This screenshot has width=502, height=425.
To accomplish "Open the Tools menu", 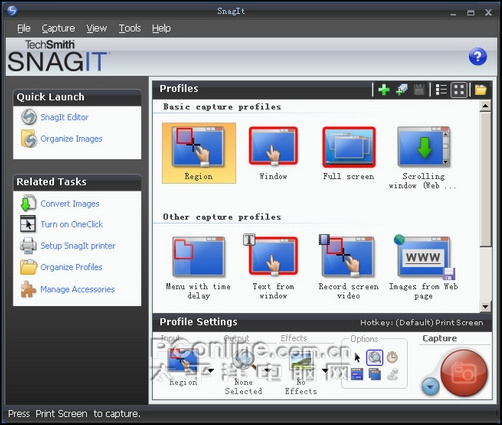I will (130, 28).
